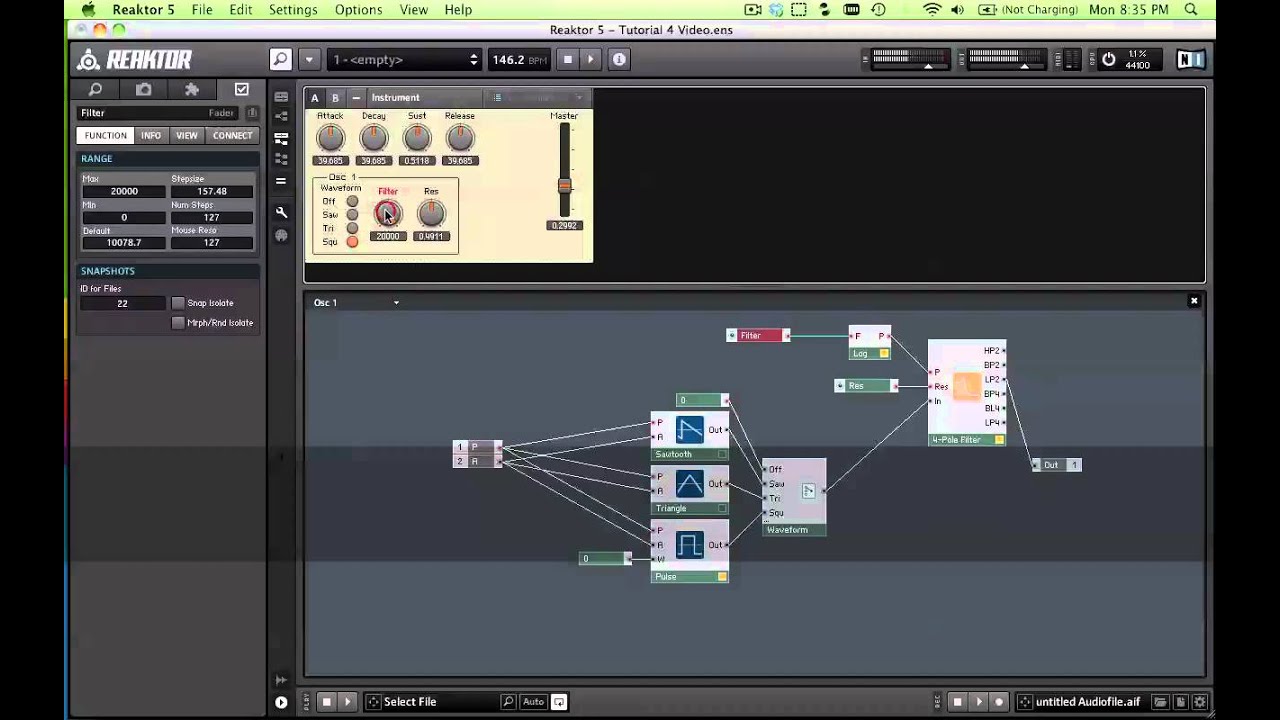Toggle the Auto button in the player
1280x720 pixels.
(x=533, y=702)
